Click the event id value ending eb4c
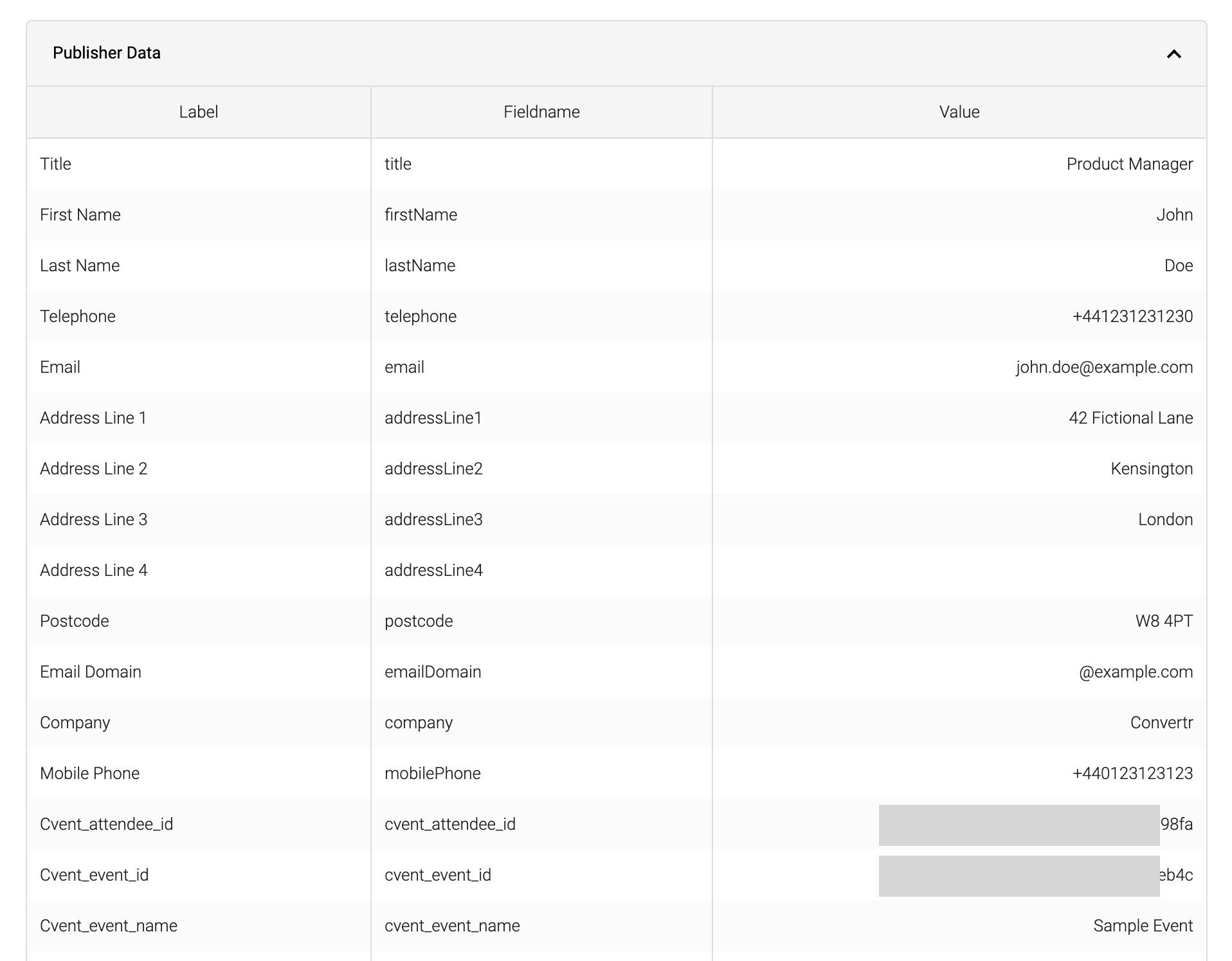Viewport: 1232px width, 961px height. (1177, 875)
